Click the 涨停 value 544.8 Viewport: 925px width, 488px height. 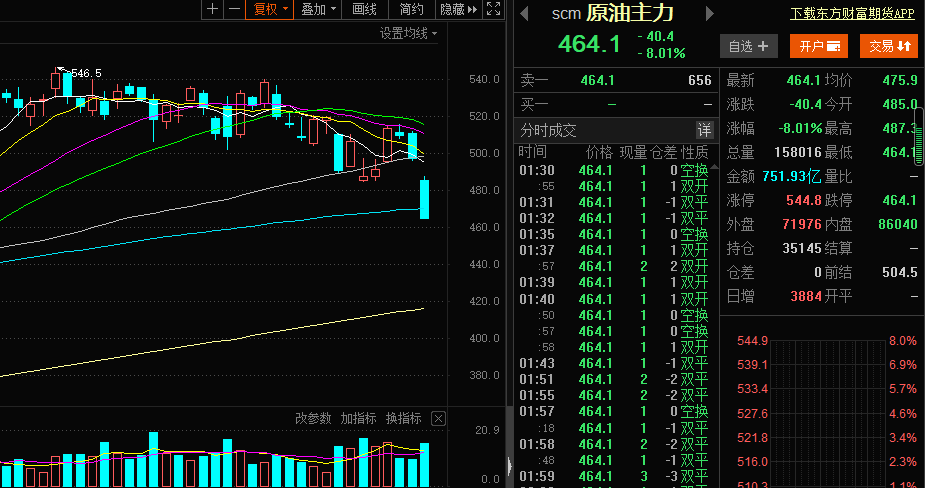tap(803, 200)
